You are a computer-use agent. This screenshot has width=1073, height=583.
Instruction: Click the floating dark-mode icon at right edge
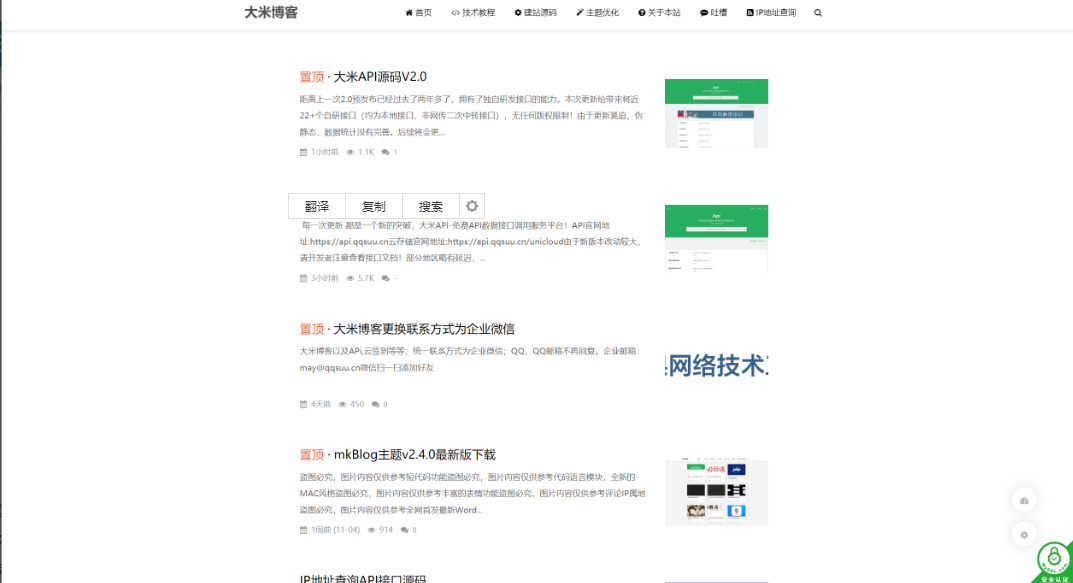(1024, 499)
